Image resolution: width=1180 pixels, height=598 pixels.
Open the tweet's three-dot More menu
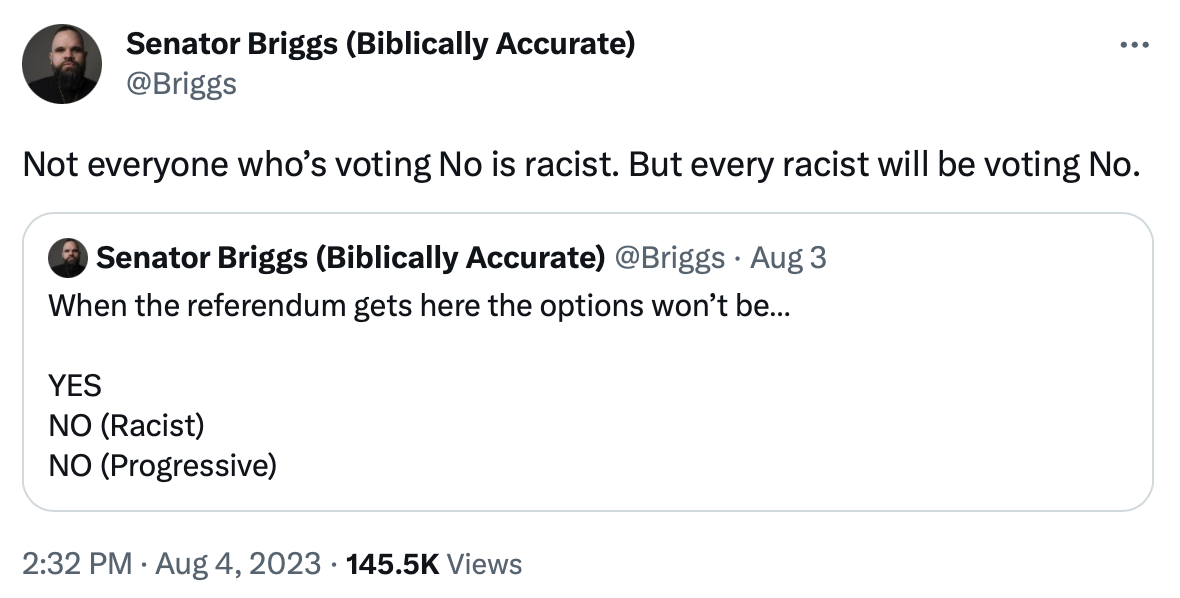click(1133, 45)
